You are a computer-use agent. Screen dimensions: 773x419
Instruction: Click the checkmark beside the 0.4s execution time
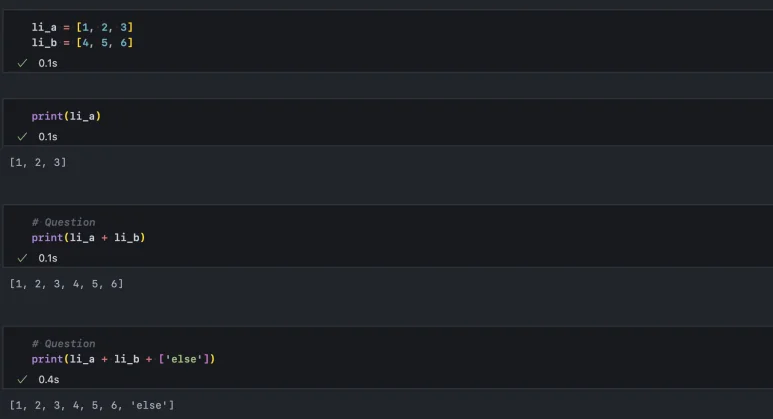click(22, 379)
